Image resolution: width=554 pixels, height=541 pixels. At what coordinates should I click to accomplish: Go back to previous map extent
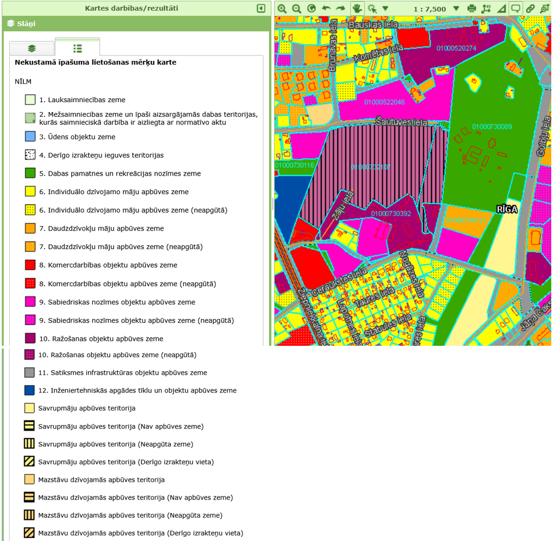point(326,8)
